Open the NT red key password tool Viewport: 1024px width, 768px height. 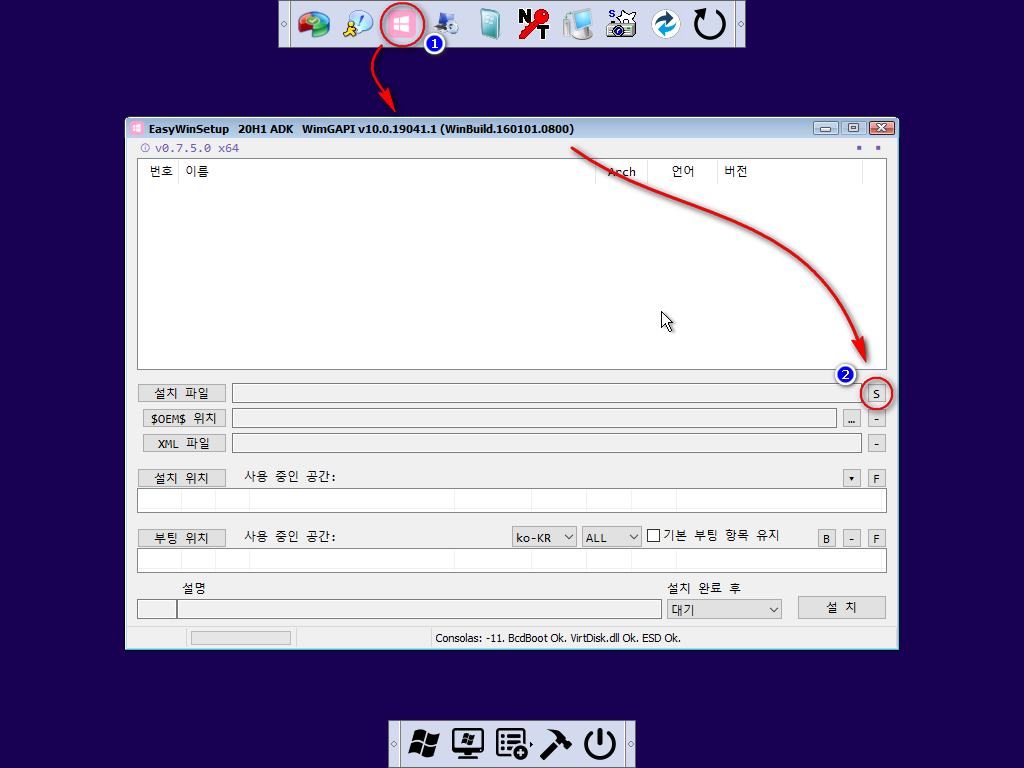tap(534, 24)
